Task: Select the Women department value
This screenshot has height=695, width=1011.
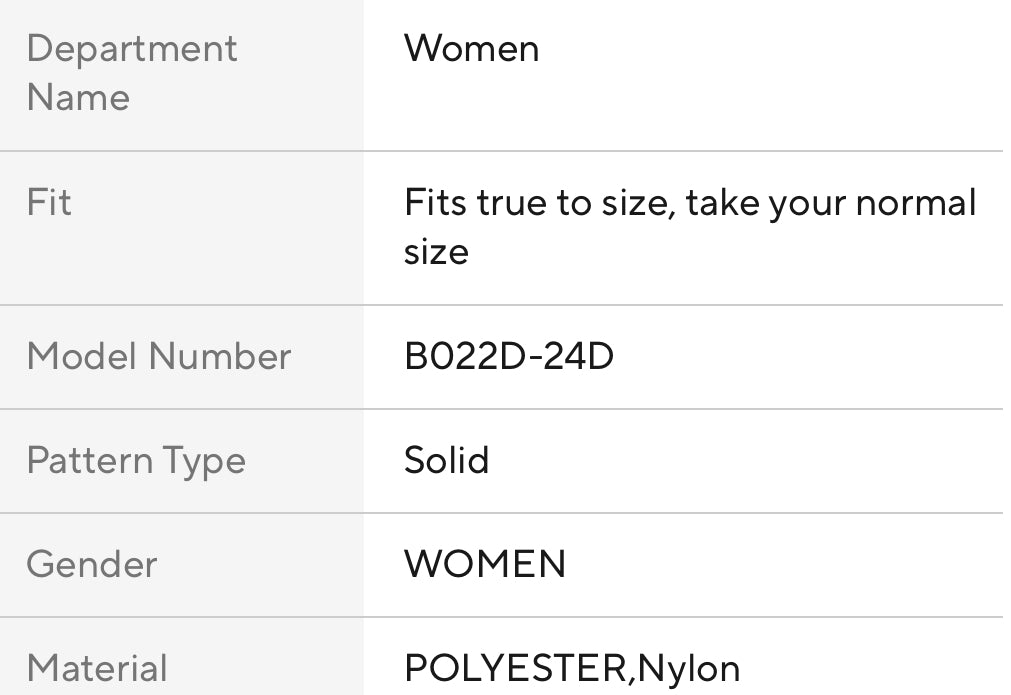Action: (471, 48)
